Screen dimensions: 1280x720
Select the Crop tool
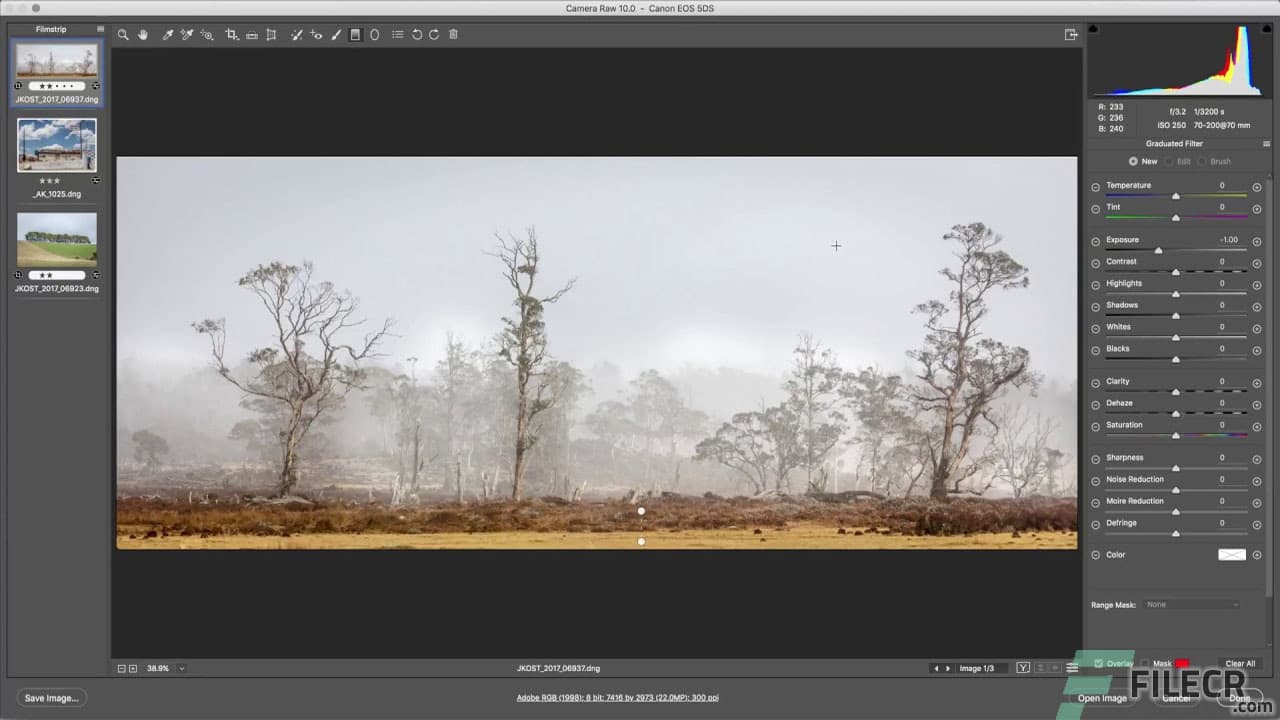[231, 34]
